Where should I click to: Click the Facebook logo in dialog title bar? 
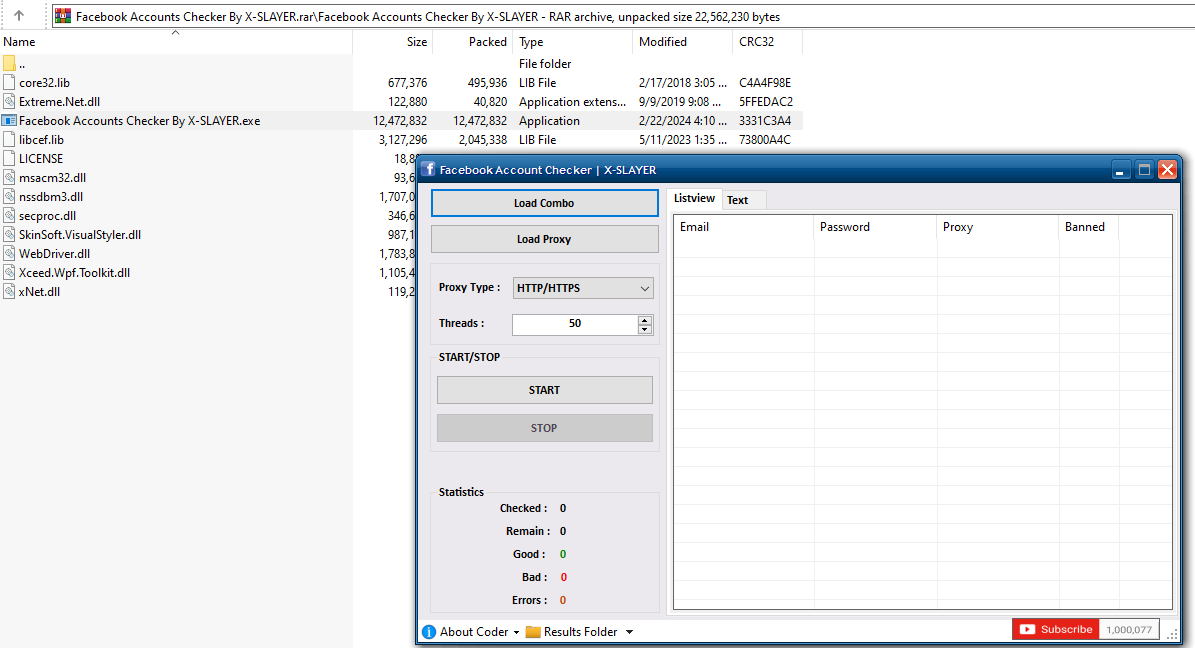click(428, 170)
